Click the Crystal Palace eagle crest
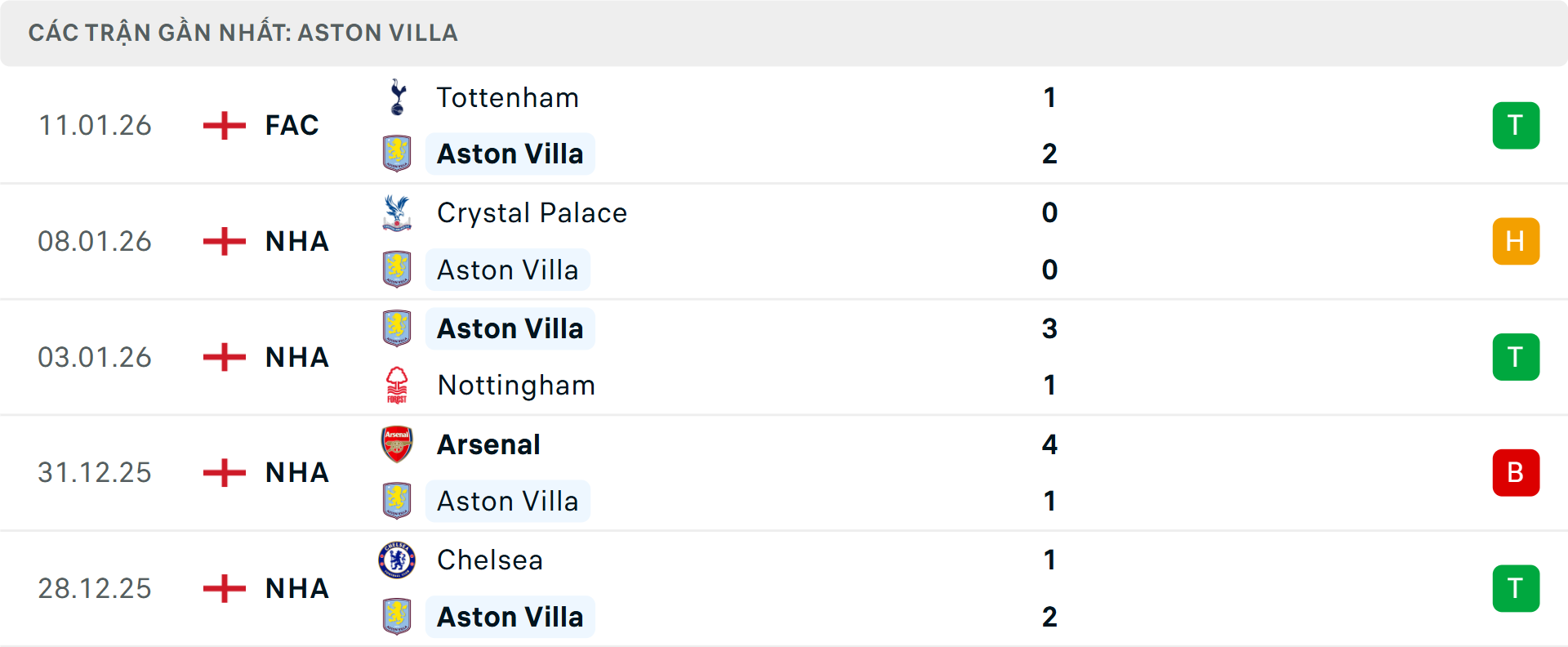Image resolution: width=1568 pixels, height=647 pixels. point(398,213)
